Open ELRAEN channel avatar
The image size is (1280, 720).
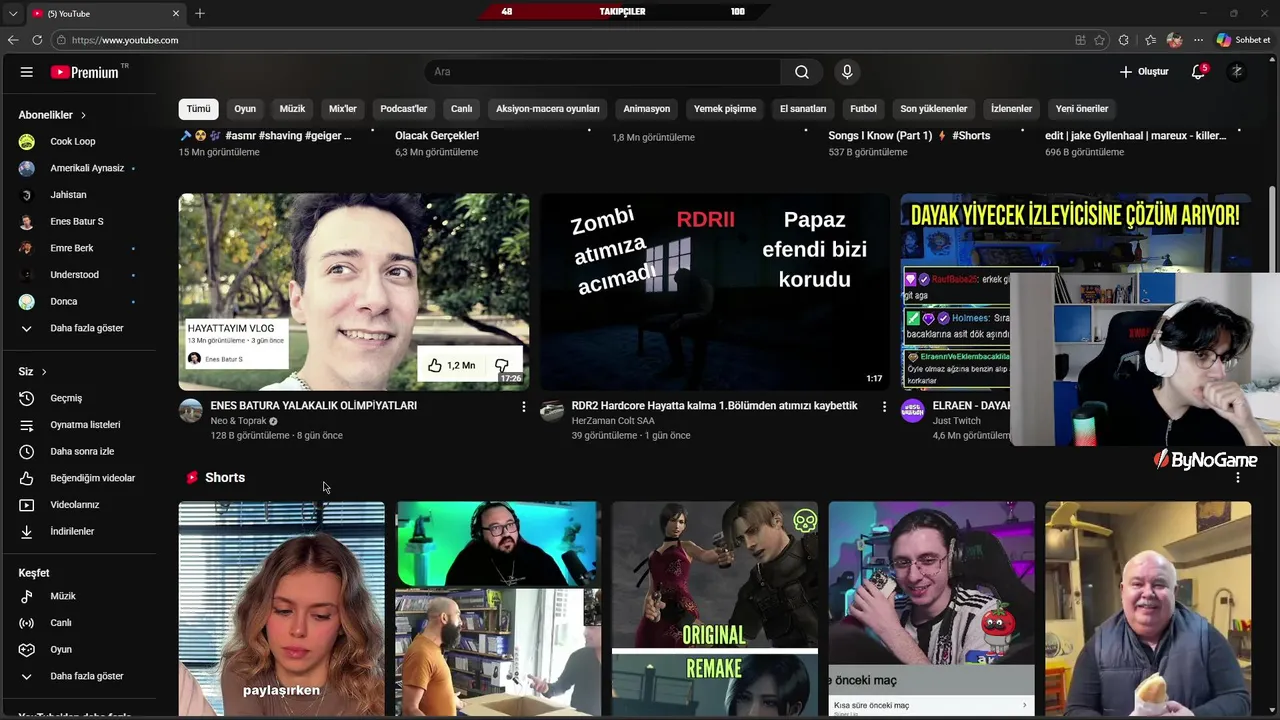pyautogui.click(x=913, y=410)
